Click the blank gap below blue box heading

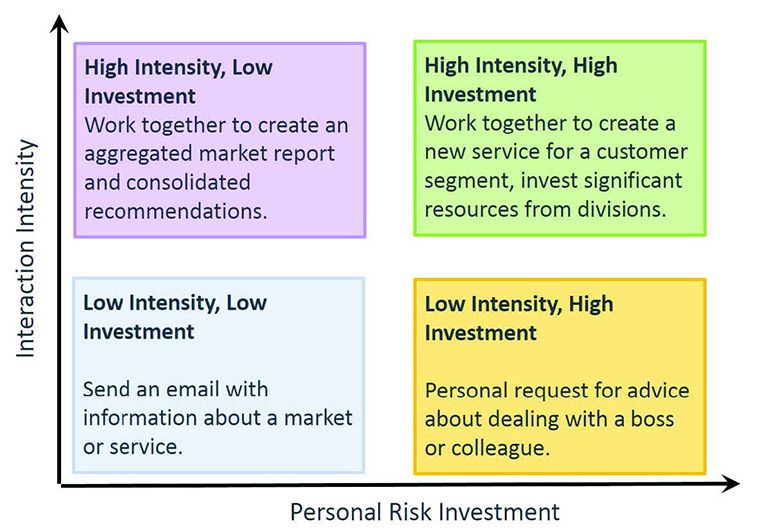(218, 359)
